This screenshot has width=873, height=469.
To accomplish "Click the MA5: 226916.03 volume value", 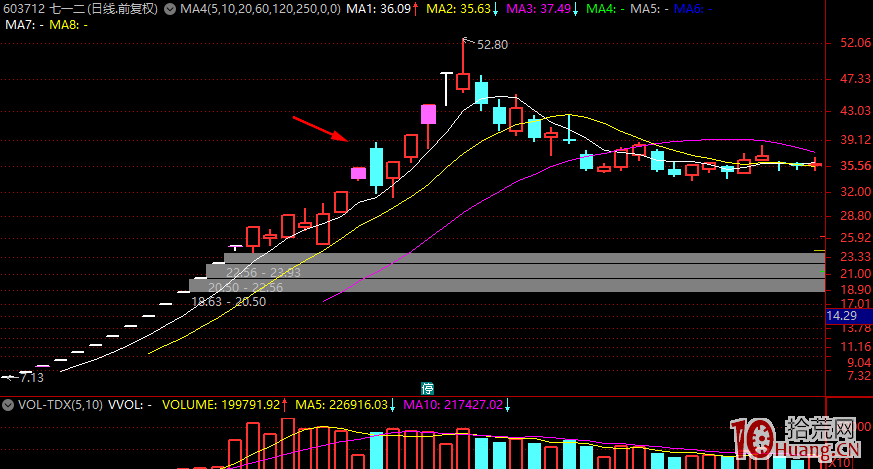I will click(x=341, y=405).
